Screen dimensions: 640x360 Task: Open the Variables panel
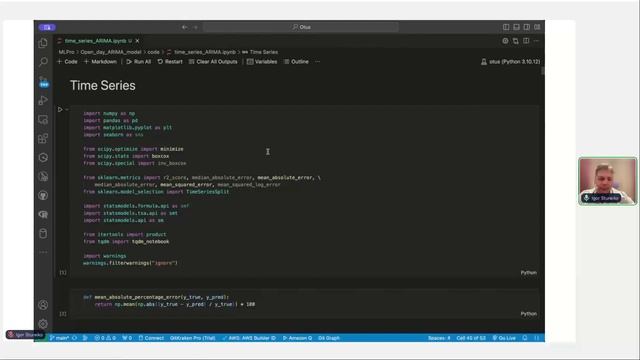[x=262, y=62]
